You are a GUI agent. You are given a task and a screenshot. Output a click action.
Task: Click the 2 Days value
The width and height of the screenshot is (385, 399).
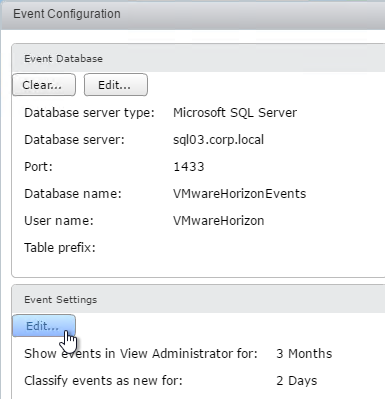coord(297,381)
